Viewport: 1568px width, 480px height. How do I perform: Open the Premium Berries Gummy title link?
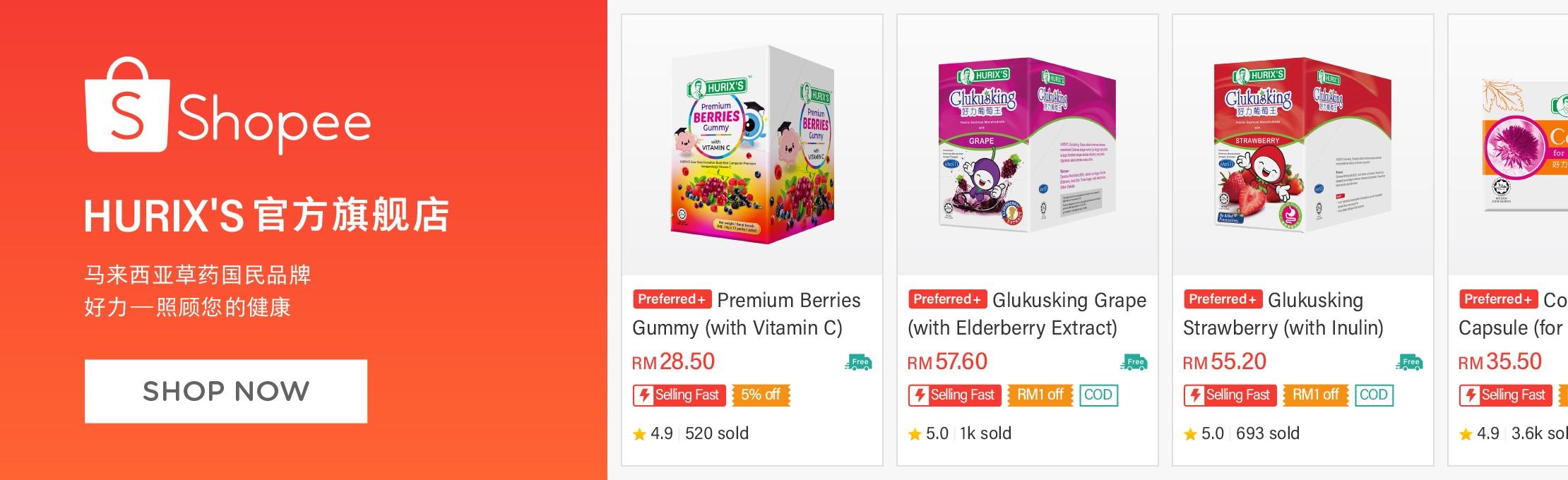[747, 314]
